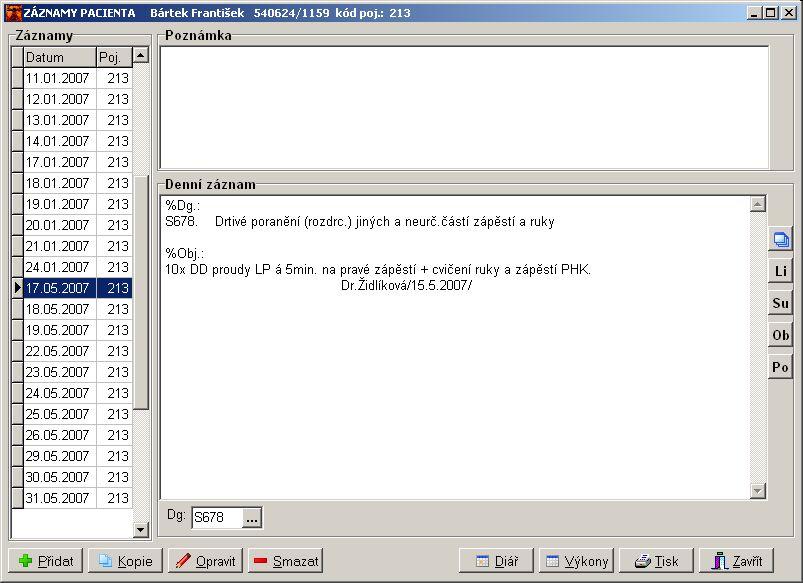The width and height of the screenshot is (803, 583).
Task: Select the record dated 20.01.2007
Action: 78,225
